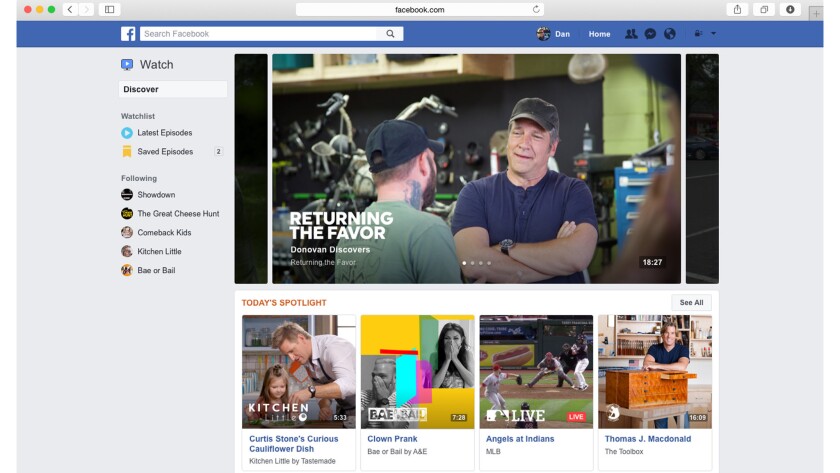Screen dimensions: 840x473
Task: Open Thomas J. Macdonald title link
Action: (x=648, y=439)
